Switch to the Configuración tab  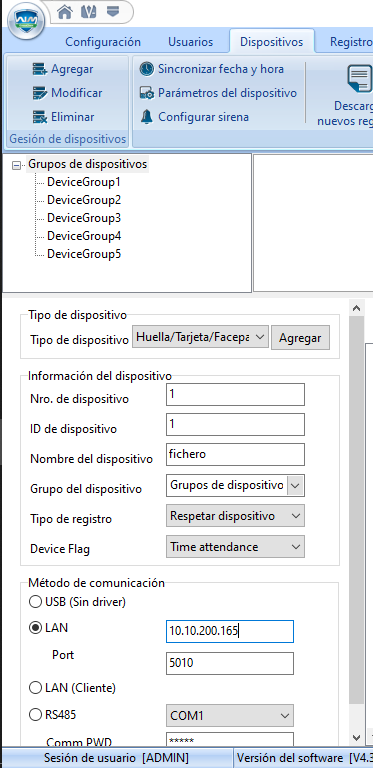pyautogui.click(x=103, y=42)
